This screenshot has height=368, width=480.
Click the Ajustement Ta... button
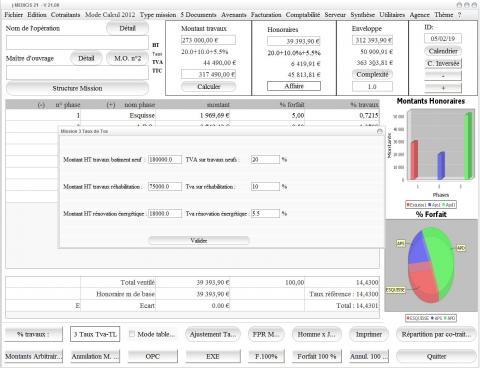(x=213, y=334)
